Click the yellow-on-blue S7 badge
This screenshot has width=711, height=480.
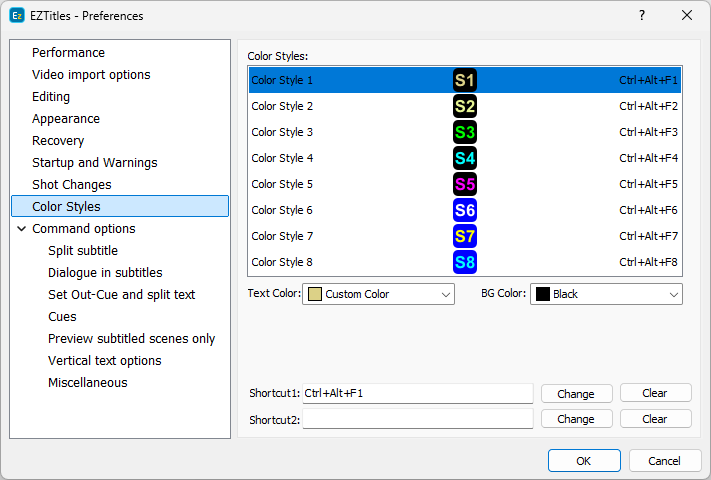coord(465,236)
